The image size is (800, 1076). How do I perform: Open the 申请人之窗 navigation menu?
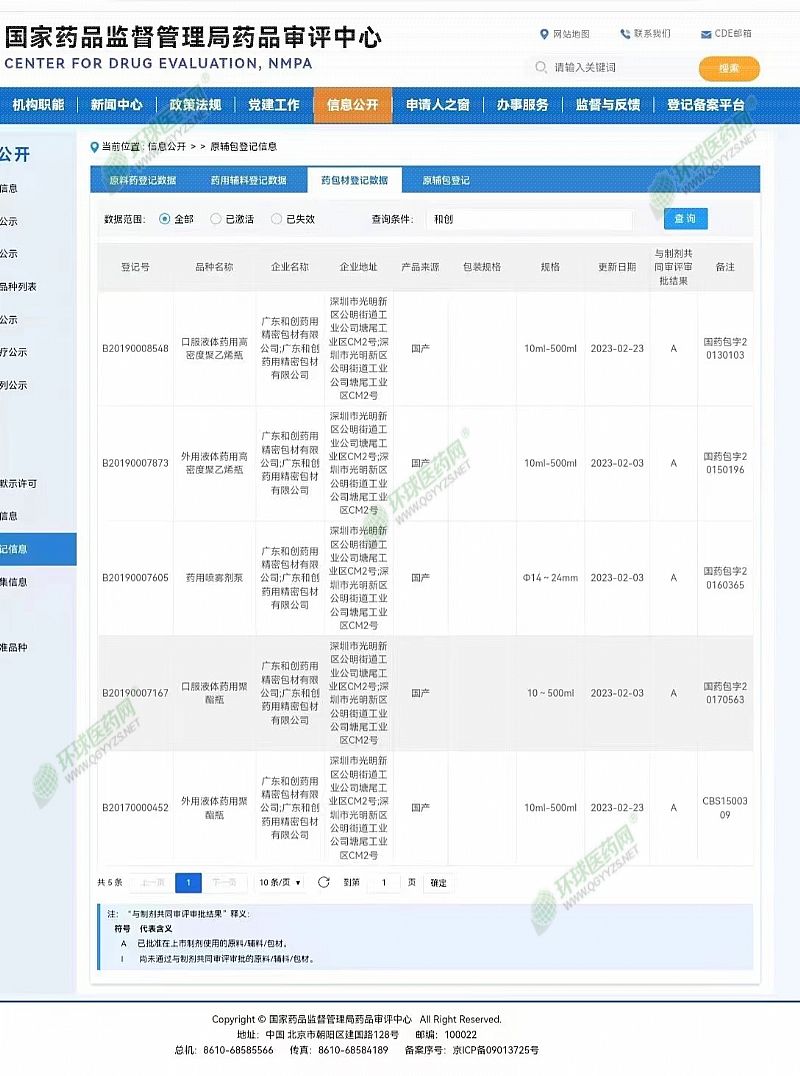coord(437,105)
